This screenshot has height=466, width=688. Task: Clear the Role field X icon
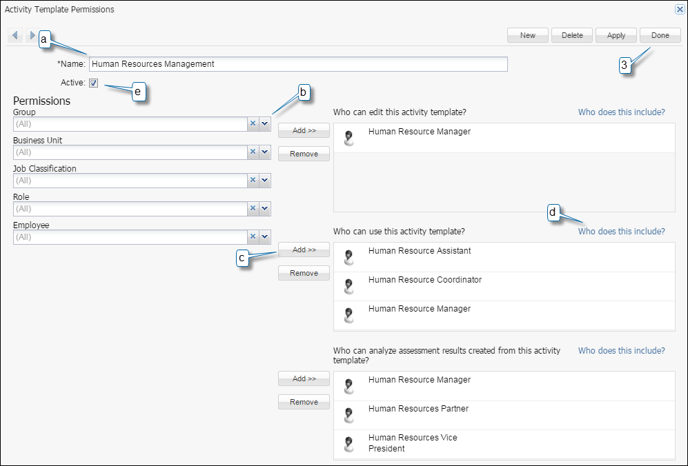point(253,209)
